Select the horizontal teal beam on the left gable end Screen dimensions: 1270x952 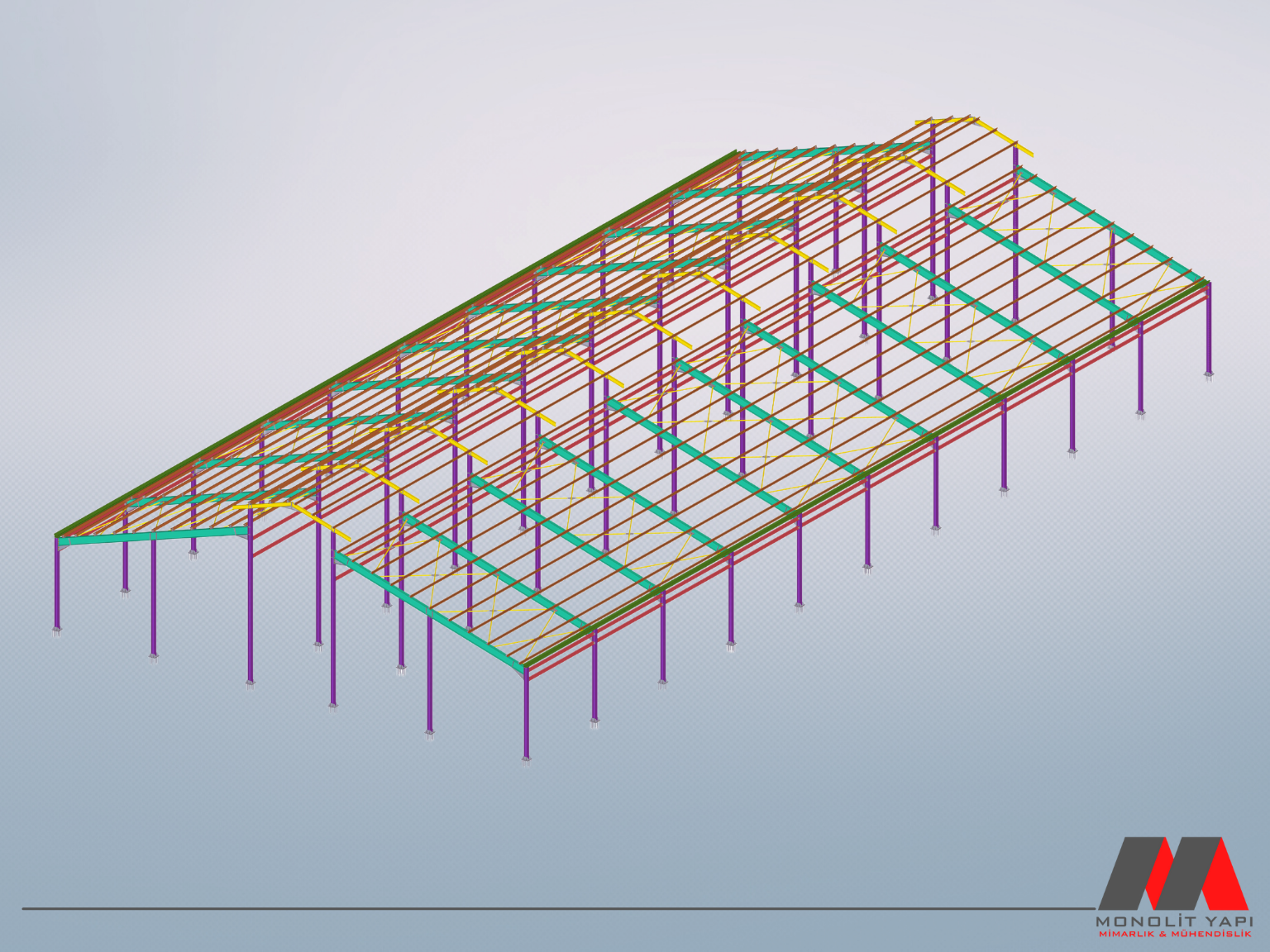pyautogui.click(x=154, y=537)
